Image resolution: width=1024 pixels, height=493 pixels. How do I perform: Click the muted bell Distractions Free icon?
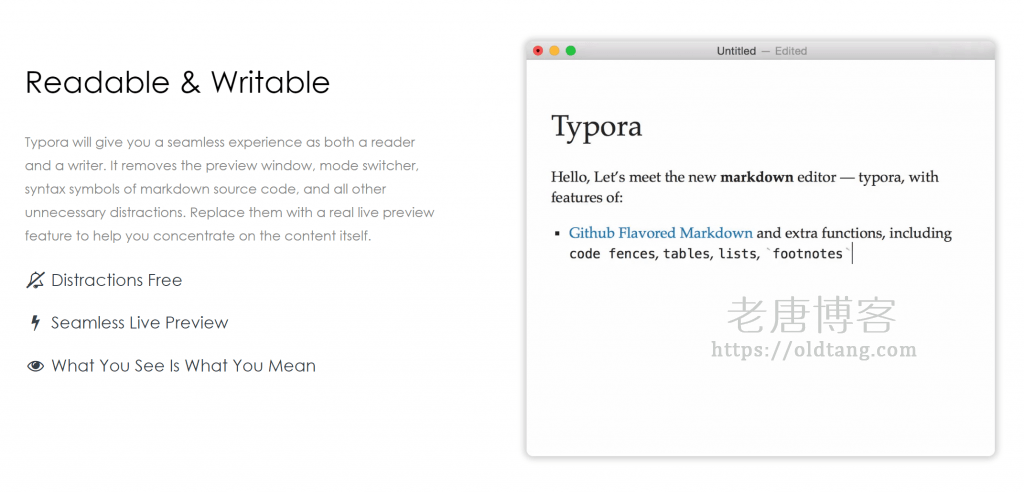35,280
